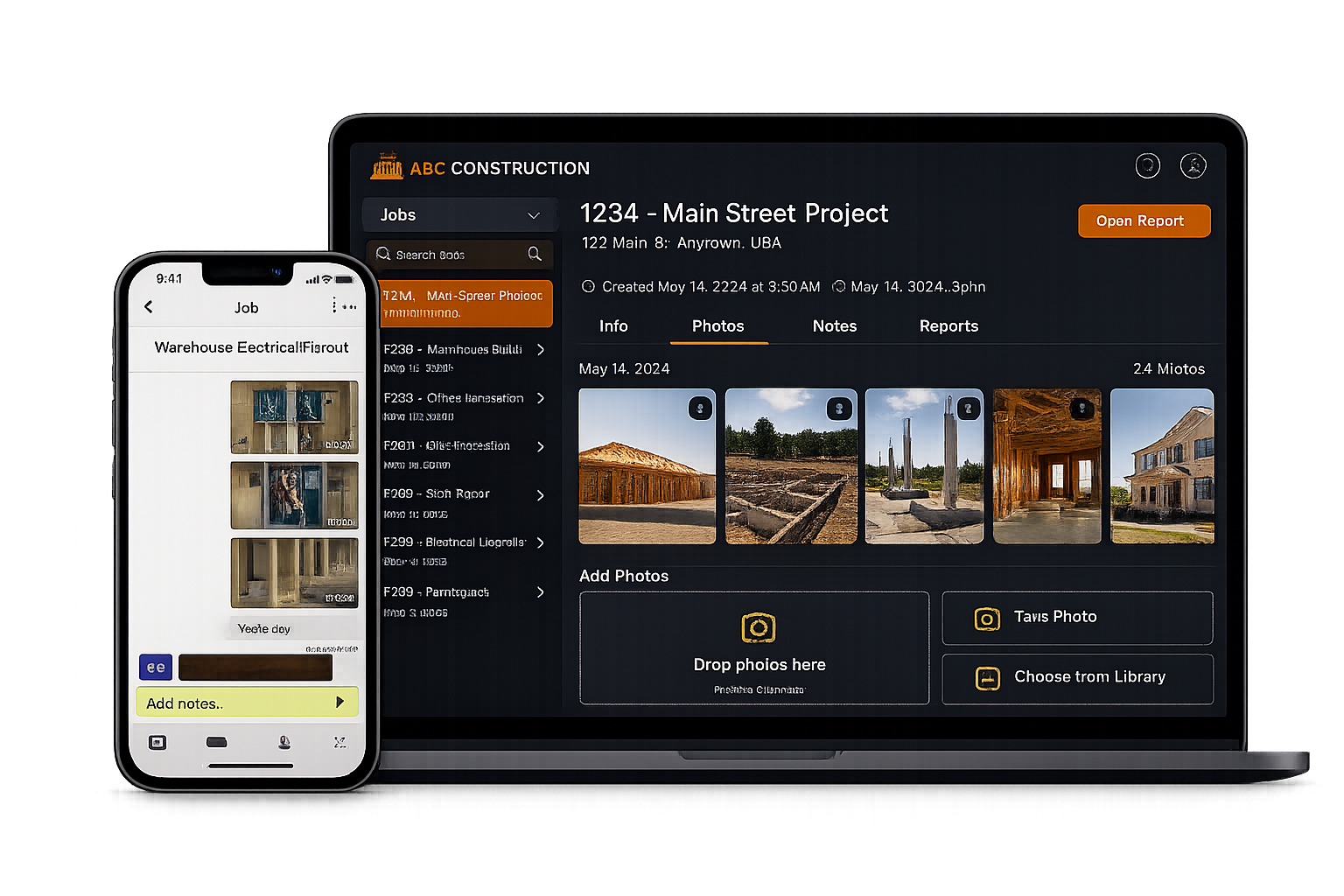
Task: Tap the Warehouse Electrical title on phone
Action: point(251,347)
